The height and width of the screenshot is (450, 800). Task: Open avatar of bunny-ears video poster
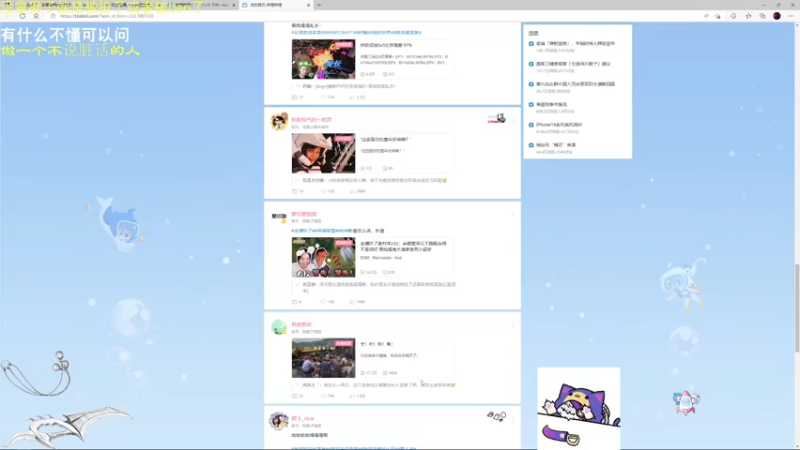[279, 216]
